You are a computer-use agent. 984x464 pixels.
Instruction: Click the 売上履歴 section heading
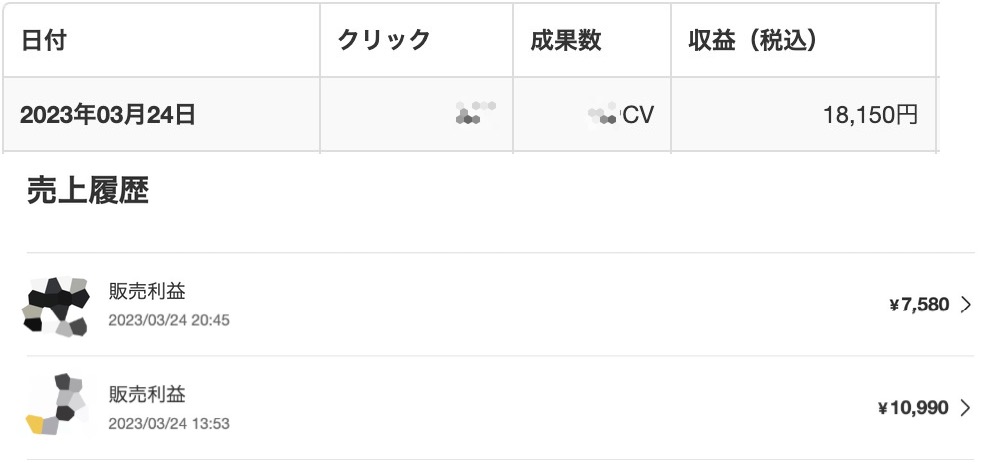[88, 190]
